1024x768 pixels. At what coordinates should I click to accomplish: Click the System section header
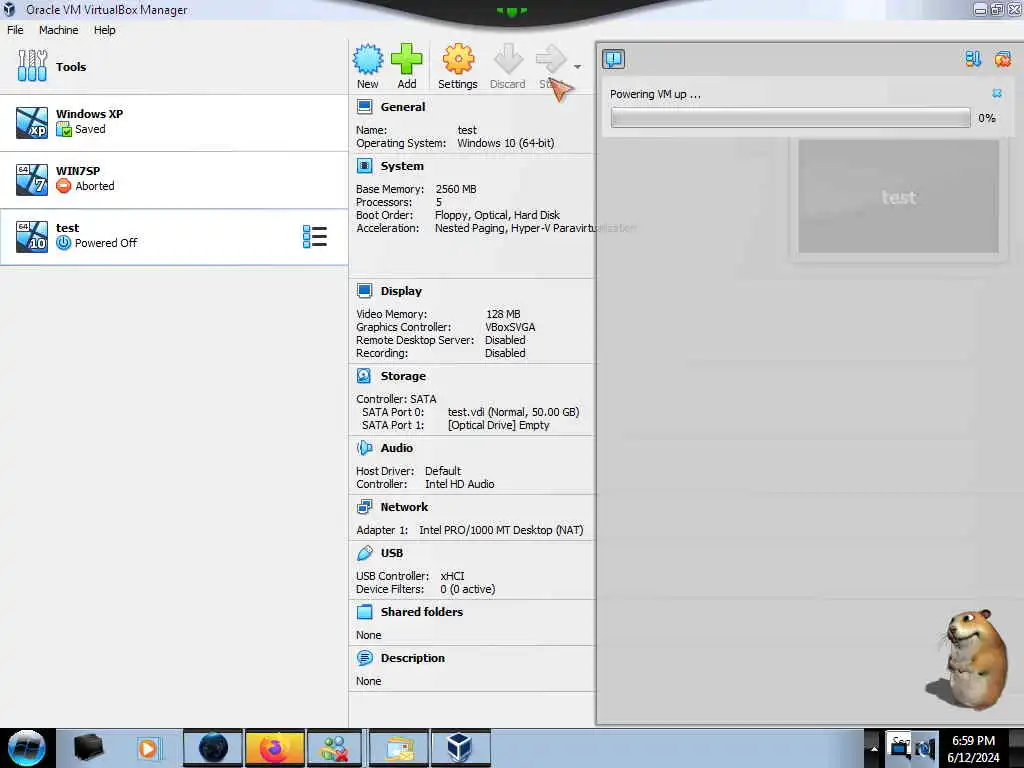click(402, 166)
